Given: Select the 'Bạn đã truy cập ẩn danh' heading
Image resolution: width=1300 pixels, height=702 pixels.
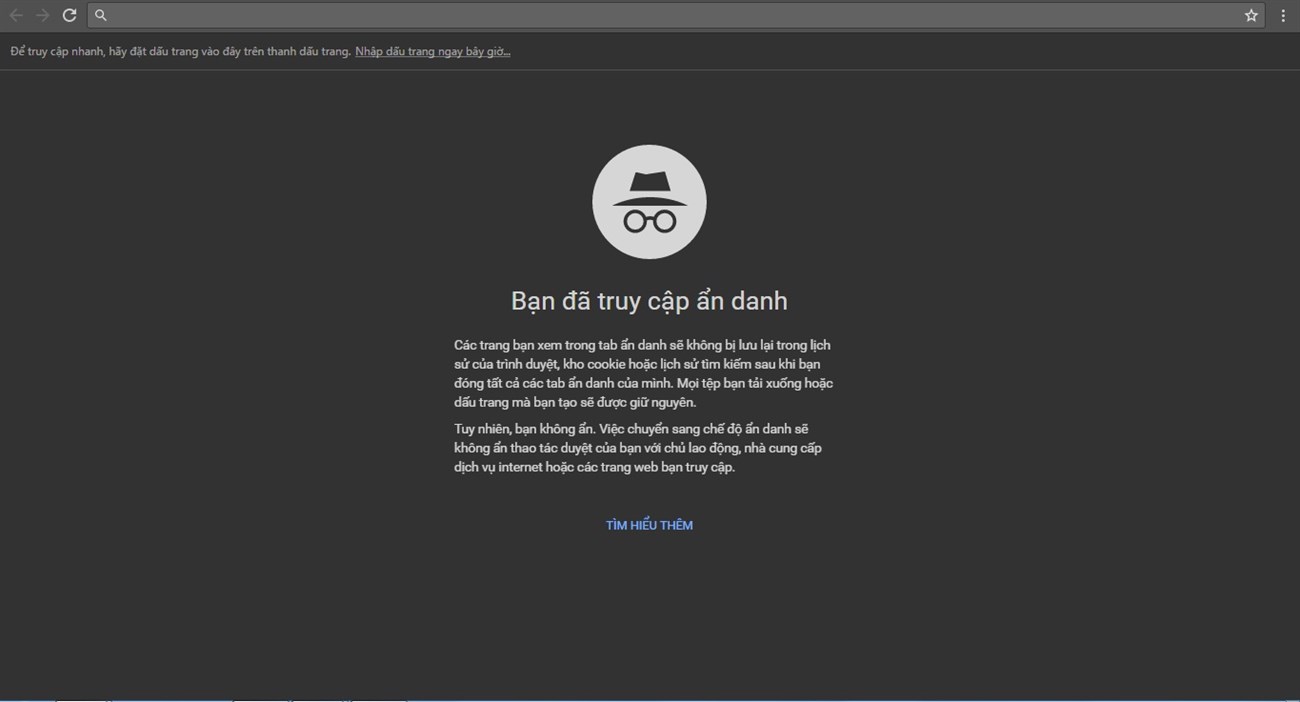Looking at the screenshot, I should tap(649, 301).
